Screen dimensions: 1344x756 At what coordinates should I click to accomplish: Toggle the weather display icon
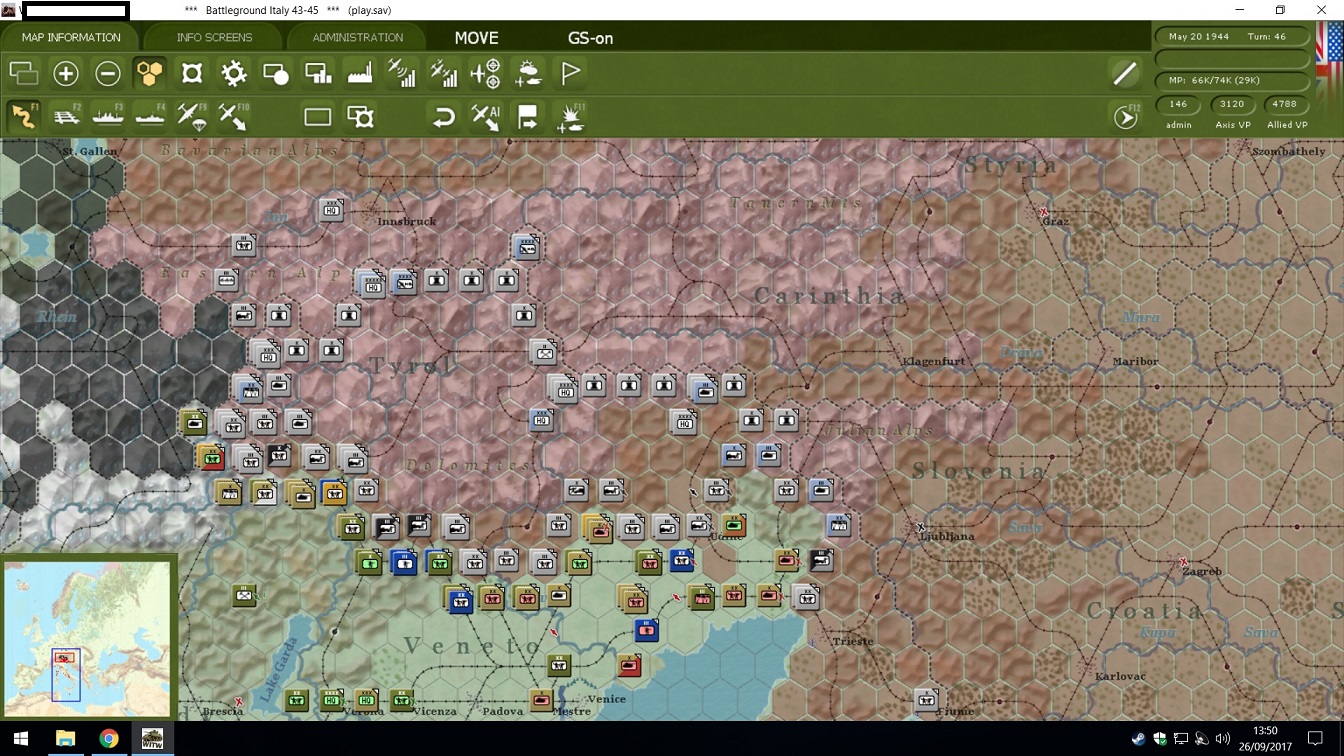pyautogui.click(x=528, y=73)
